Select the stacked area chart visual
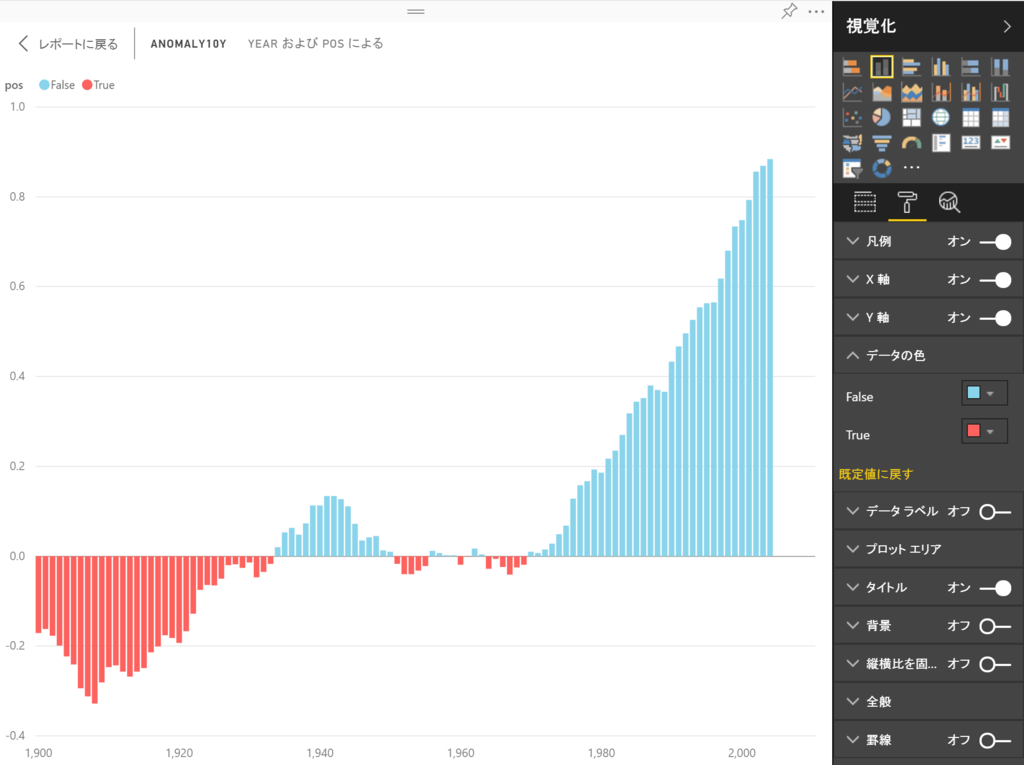 [x=911, y=92]
